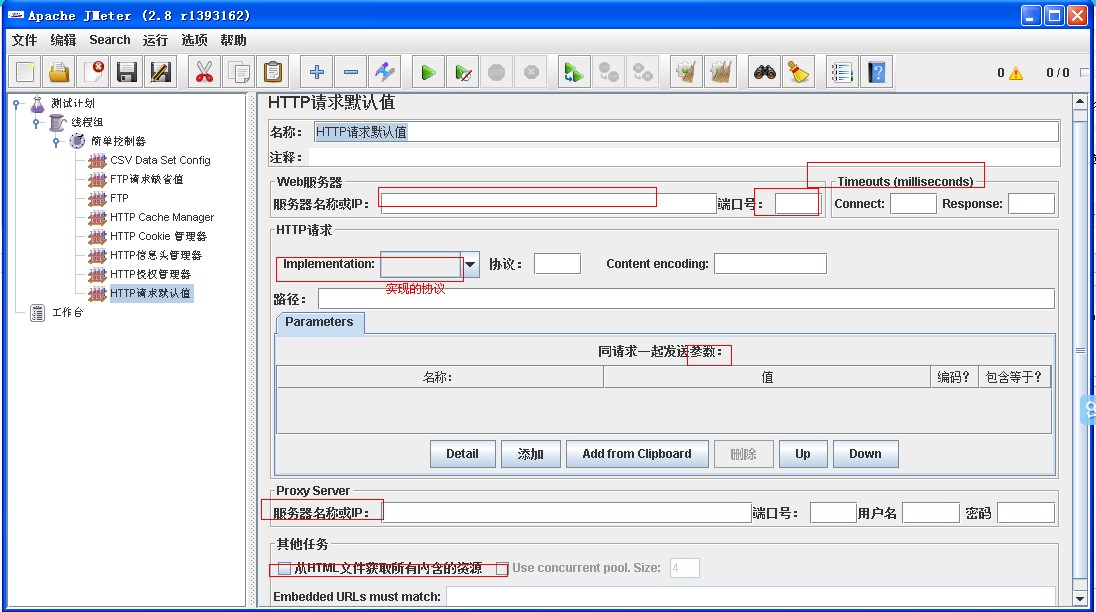This screenshot has width=1096, height=612.
Task: Open the 运行 menu
Action: point(155,40)
